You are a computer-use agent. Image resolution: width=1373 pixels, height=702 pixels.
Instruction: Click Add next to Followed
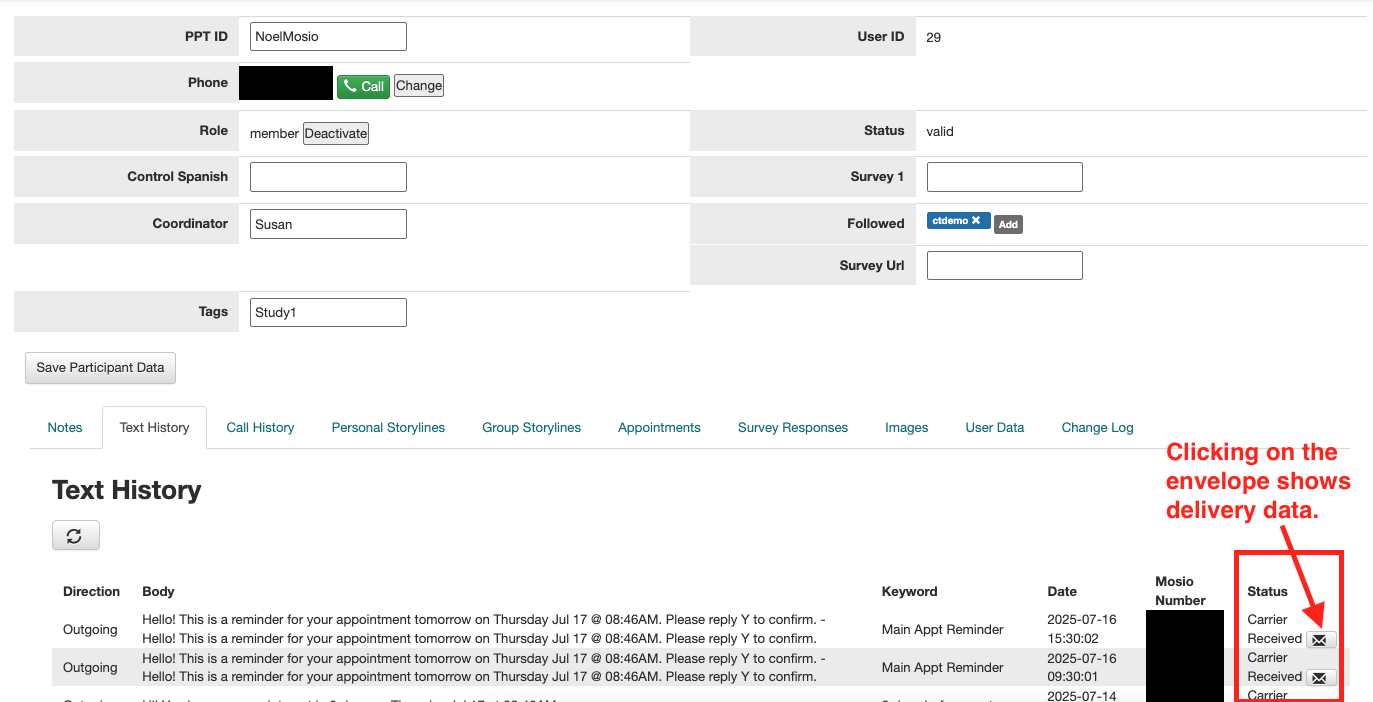(1008, 225)
